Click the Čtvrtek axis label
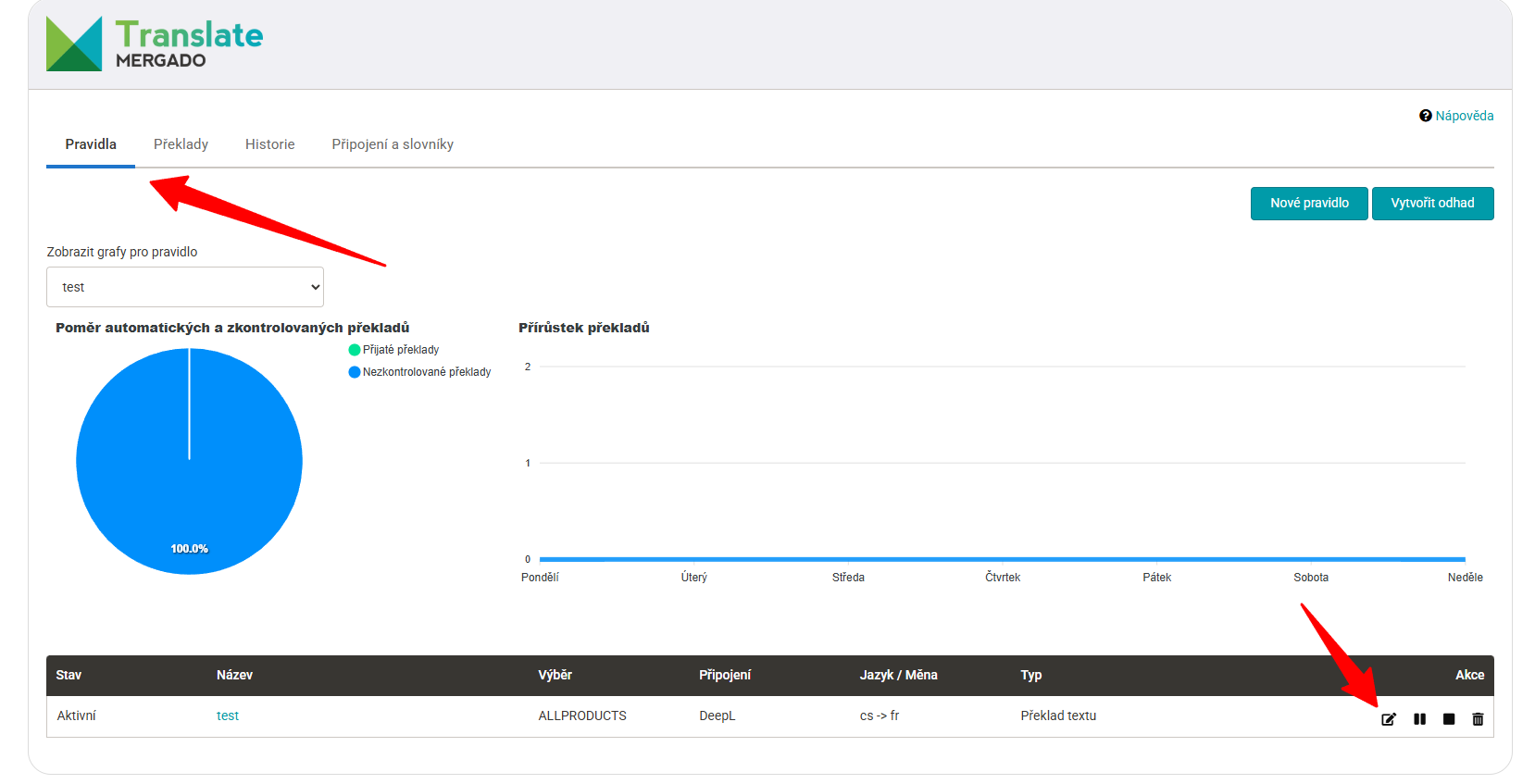This screenshot has height=784, width=1535. (1003, 577)
